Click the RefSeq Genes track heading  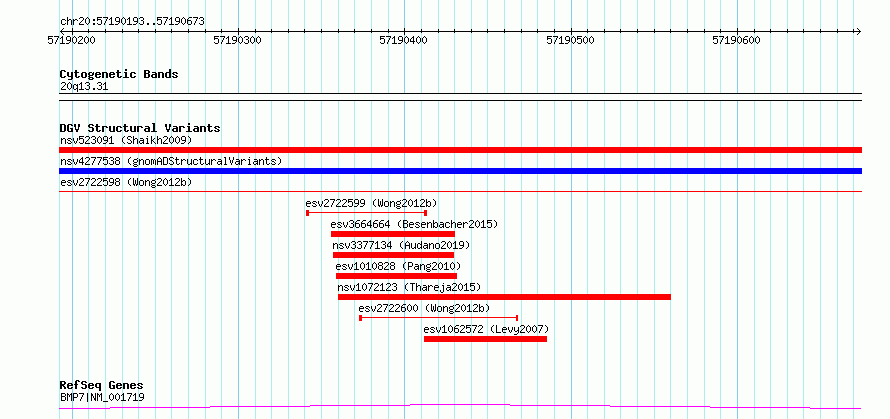(102, 386)
